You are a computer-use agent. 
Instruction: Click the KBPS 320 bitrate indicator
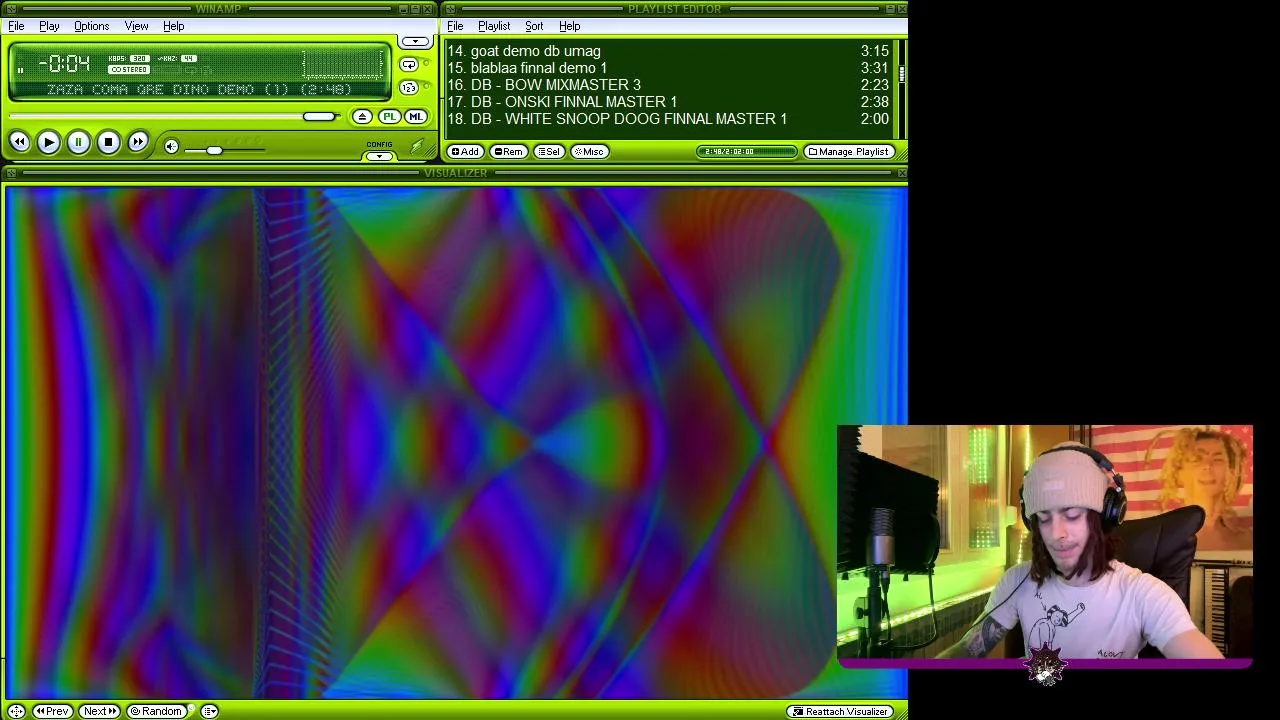[x=128, y=59]
